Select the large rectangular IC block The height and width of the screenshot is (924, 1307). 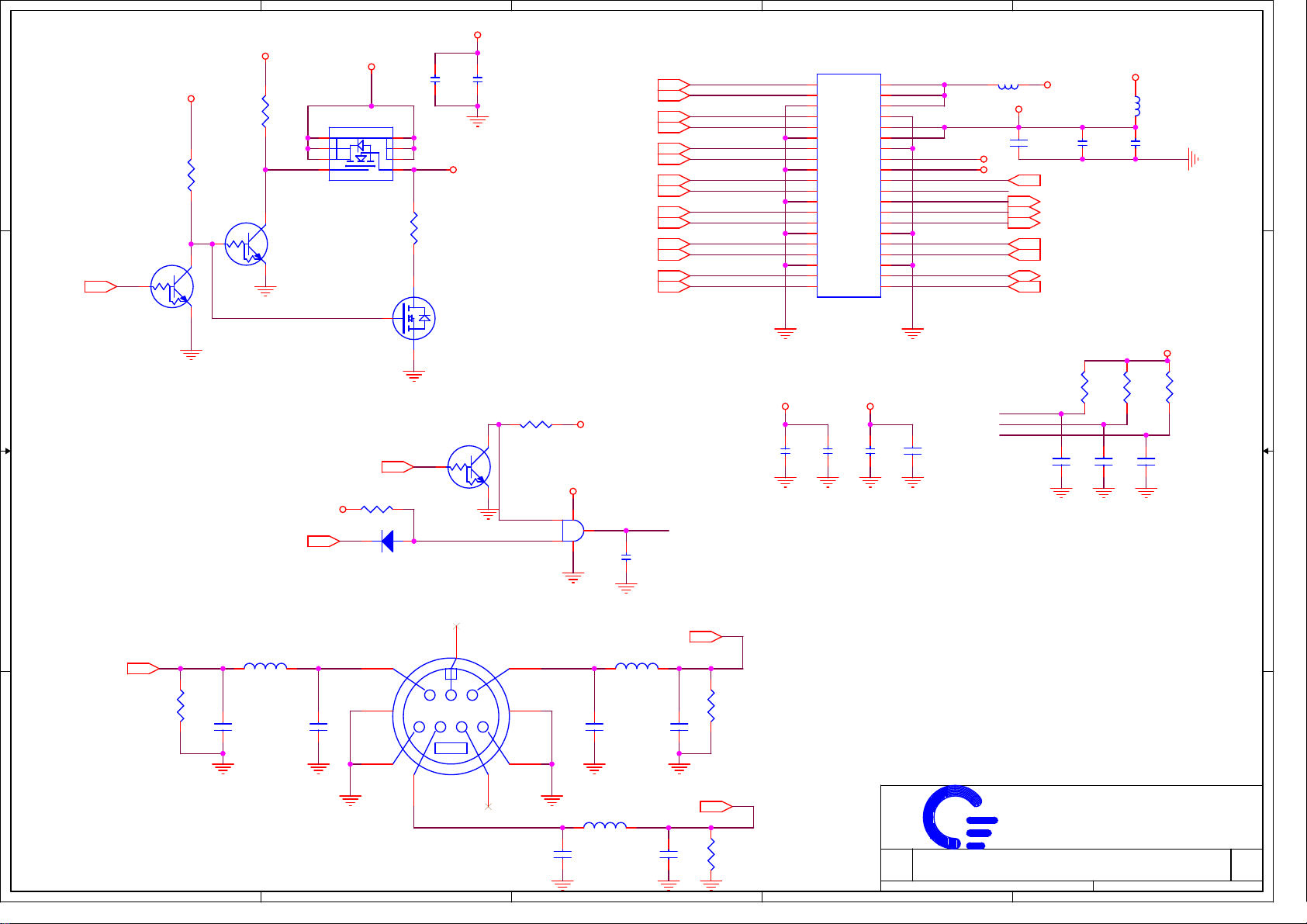click(x=849, y=185)
